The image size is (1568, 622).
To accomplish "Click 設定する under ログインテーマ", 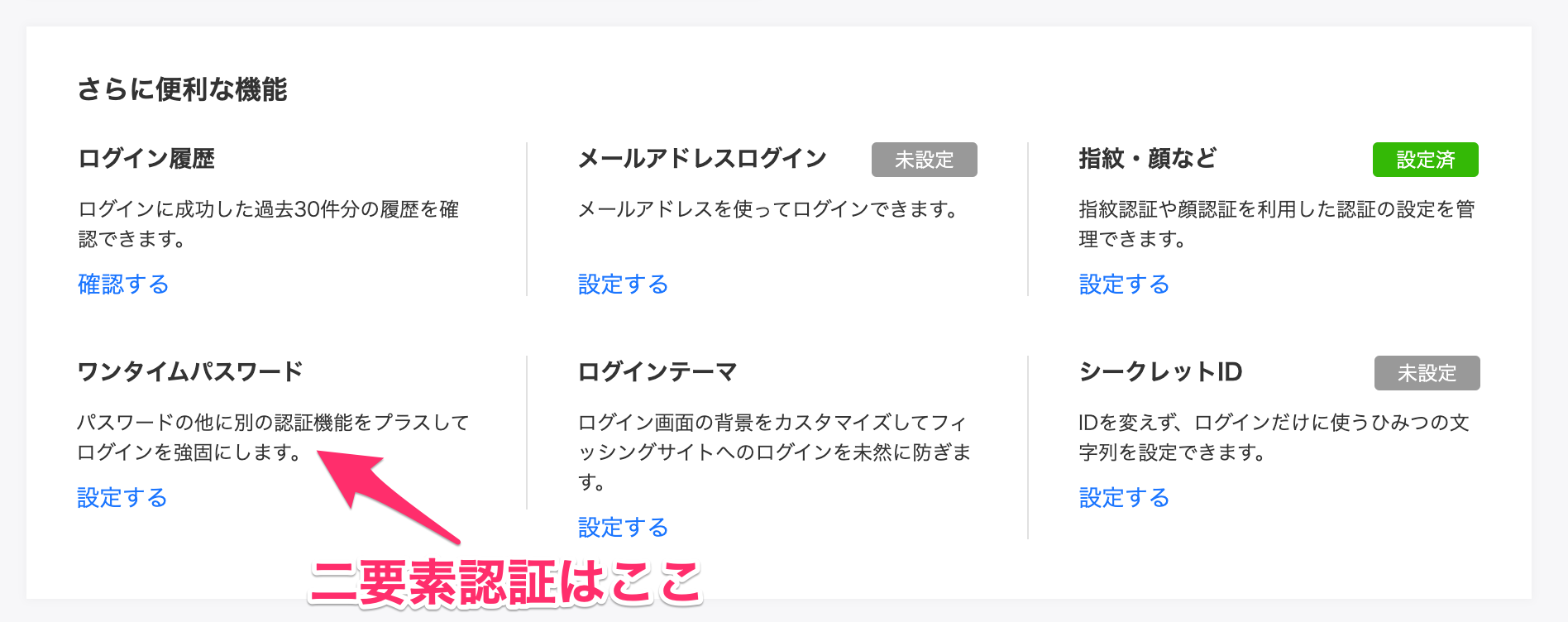I will click(623, 527).
